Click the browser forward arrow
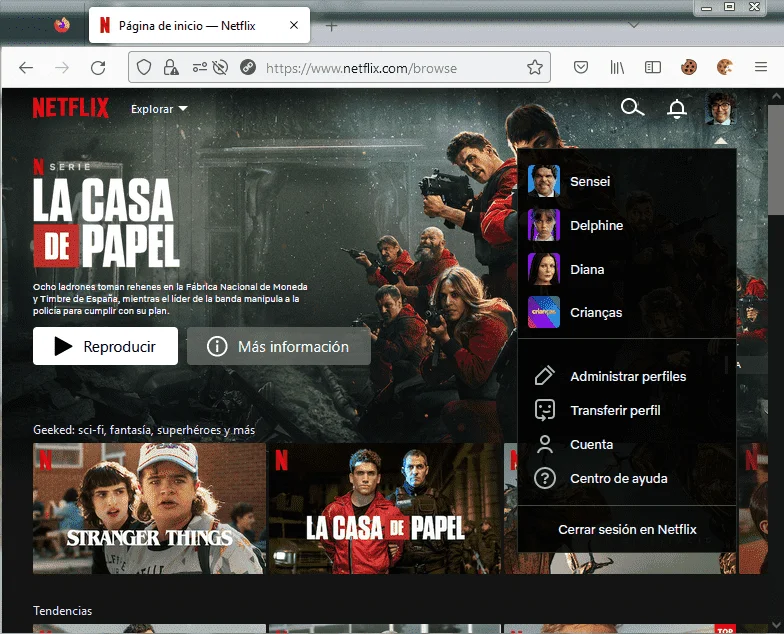This screenshot has height=634, width=784. (62, 68)
